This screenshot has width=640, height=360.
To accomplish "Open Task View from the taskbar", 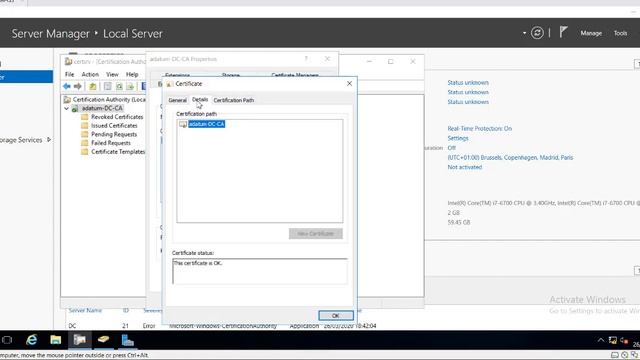I will click(7, 340).
